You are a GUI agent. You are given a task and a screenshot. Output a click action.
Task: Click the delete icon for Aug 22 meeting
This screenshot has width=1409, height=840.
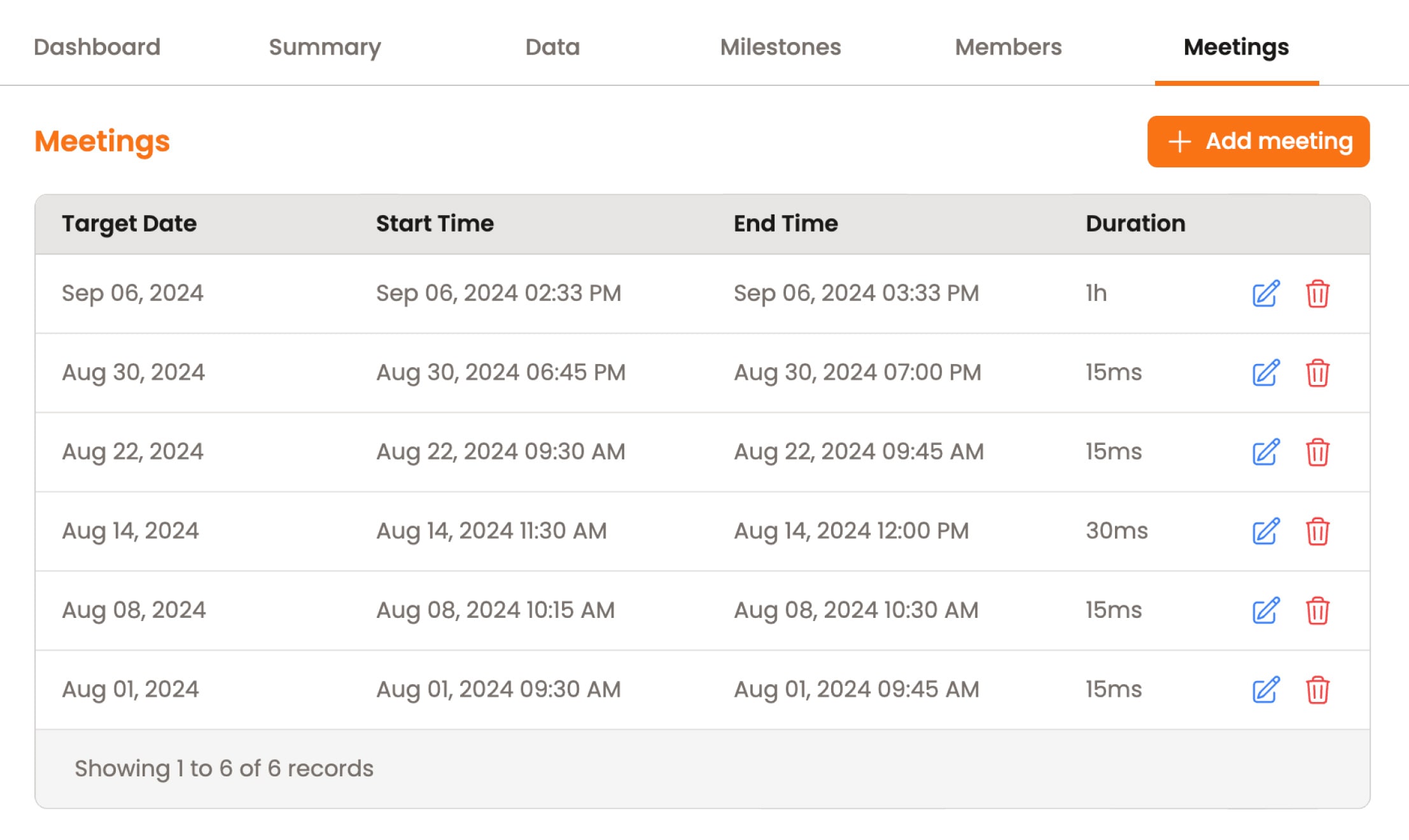1318,451
